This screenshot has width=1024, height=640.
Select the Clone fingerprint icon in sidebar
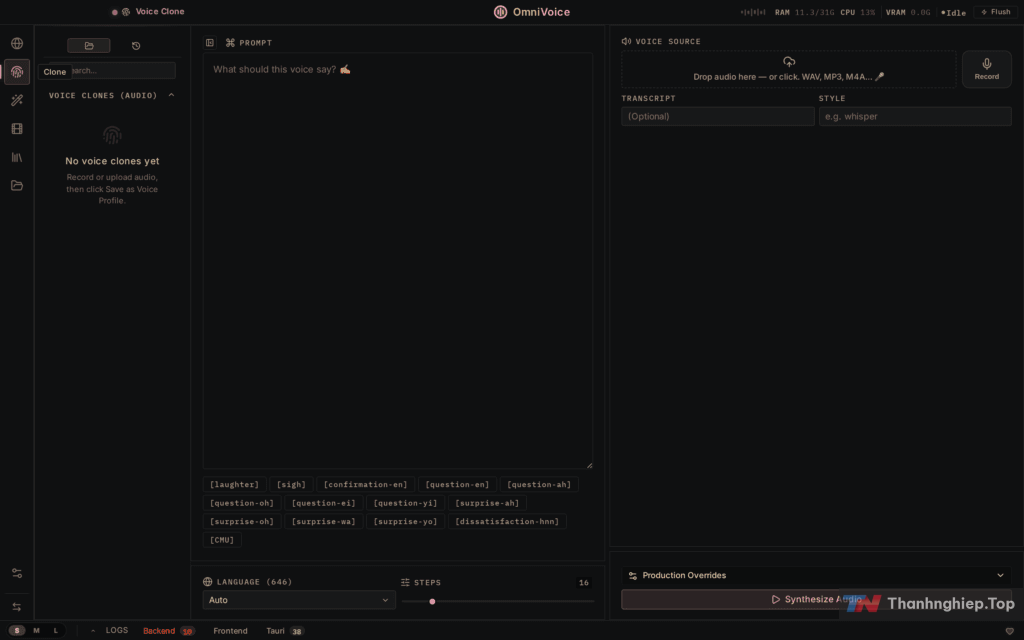coord(17,72)
